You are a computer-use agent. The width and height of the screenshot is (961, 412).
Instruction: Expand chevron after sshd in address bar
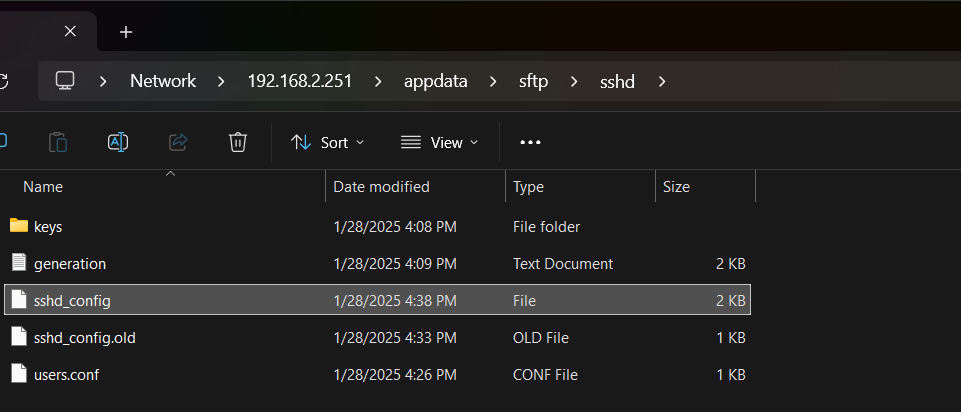662,81
